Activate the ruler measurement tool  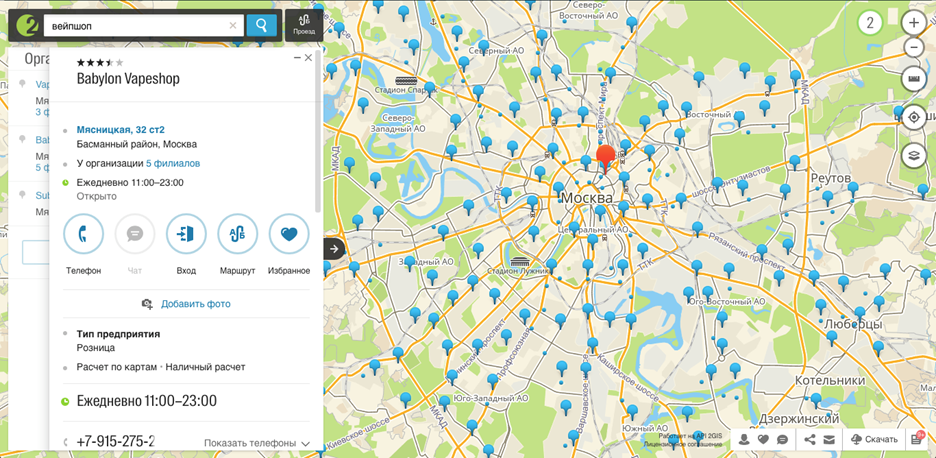913,78
